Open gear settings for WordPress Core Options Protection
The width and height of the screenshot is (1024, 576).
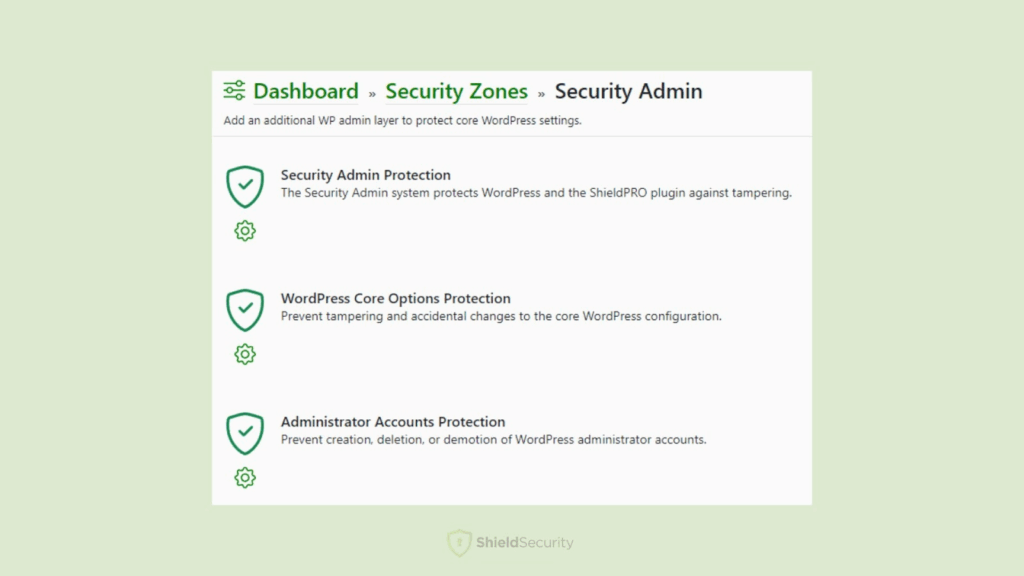point(245,354)
